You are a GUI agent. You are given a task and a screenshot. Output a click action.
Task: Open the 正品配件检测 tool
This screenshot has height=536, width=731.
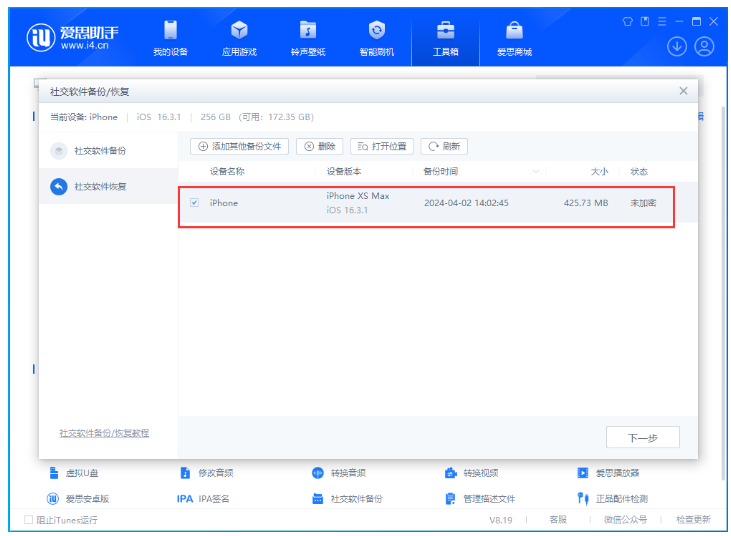[x=612, y=499]
